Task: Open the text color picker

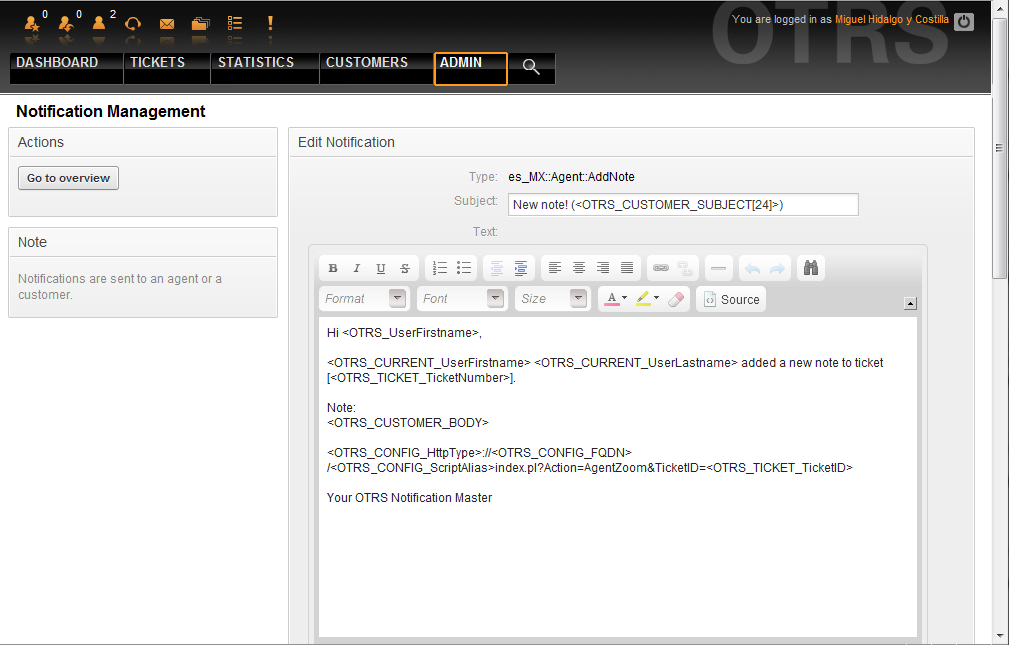Action: 613,299
